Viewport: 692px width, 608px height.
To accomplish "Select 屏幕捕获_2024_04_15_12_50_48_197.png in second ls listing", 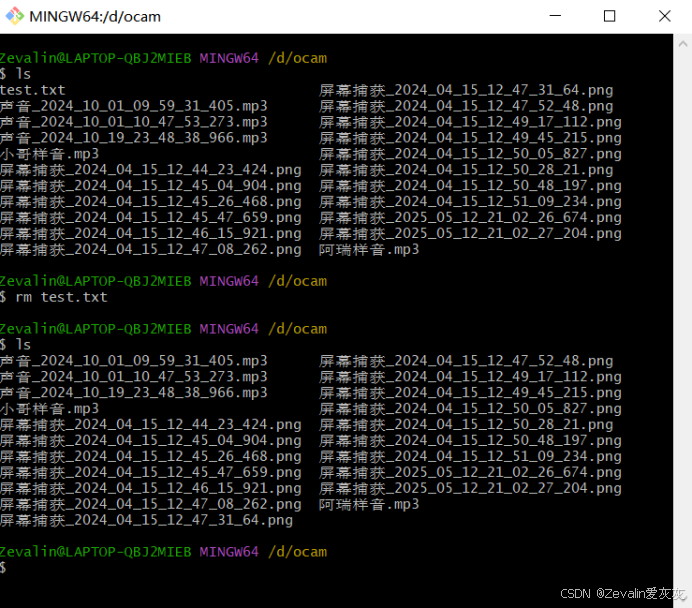I will pos(470,440).
